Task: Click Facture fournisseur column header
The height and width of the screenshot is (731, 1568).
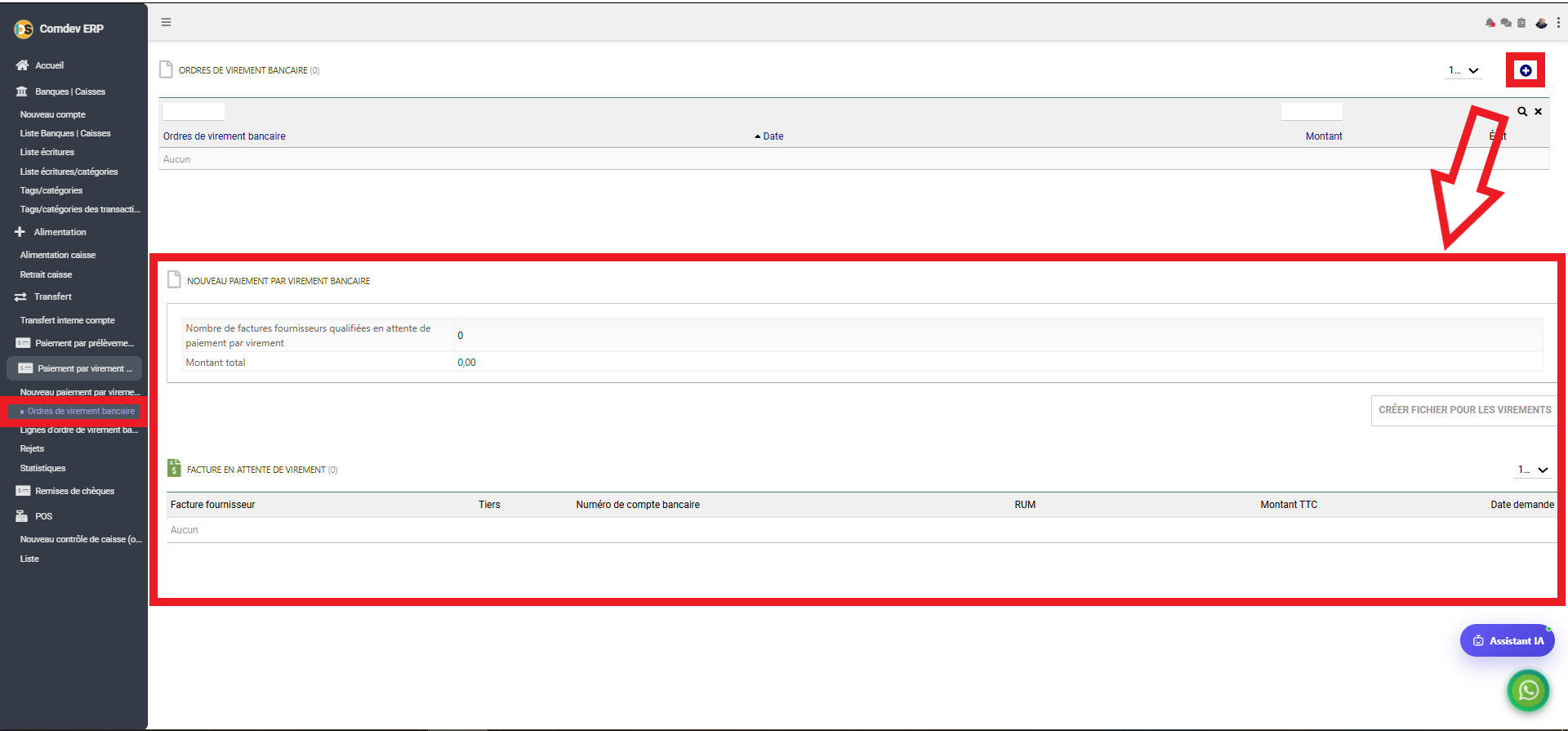Action: pyautogui.click(x=213, y=505)
